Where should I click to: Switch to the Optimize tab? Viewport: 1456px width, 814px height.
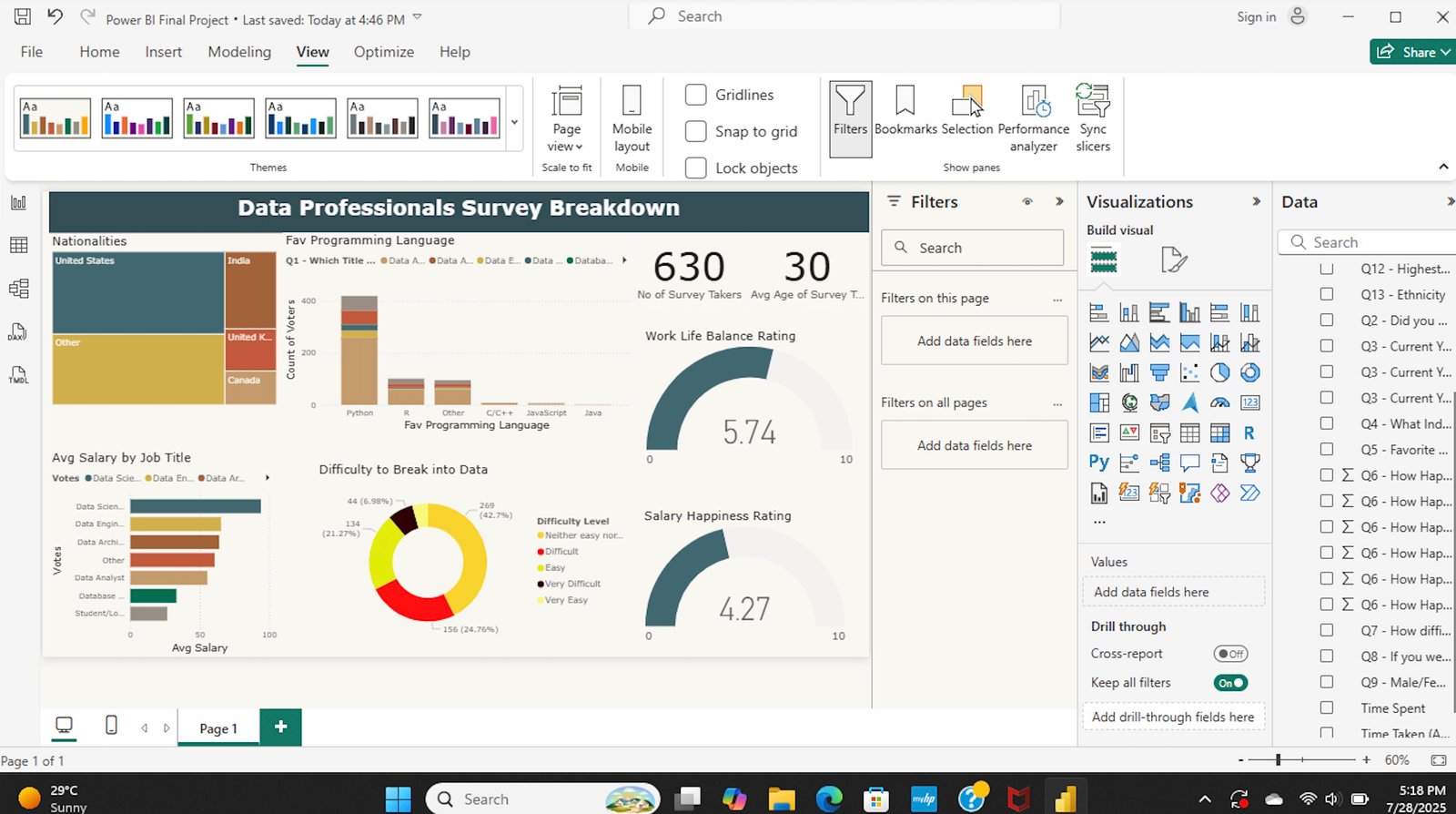[x=383, y=52]
